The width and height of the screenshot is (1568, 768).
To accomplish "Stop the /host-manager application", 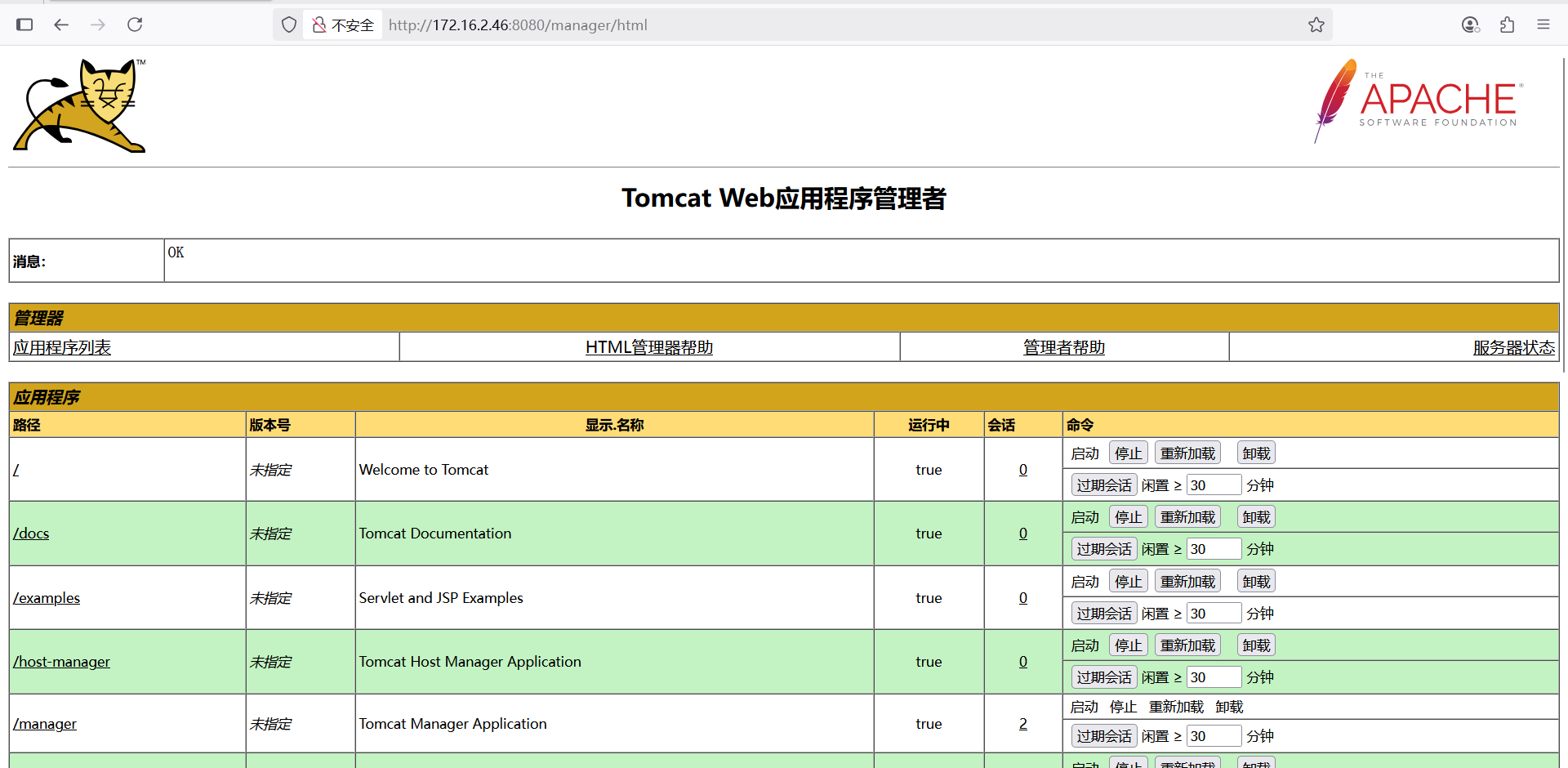I will pyautogui.click(x=1129, y=645).
